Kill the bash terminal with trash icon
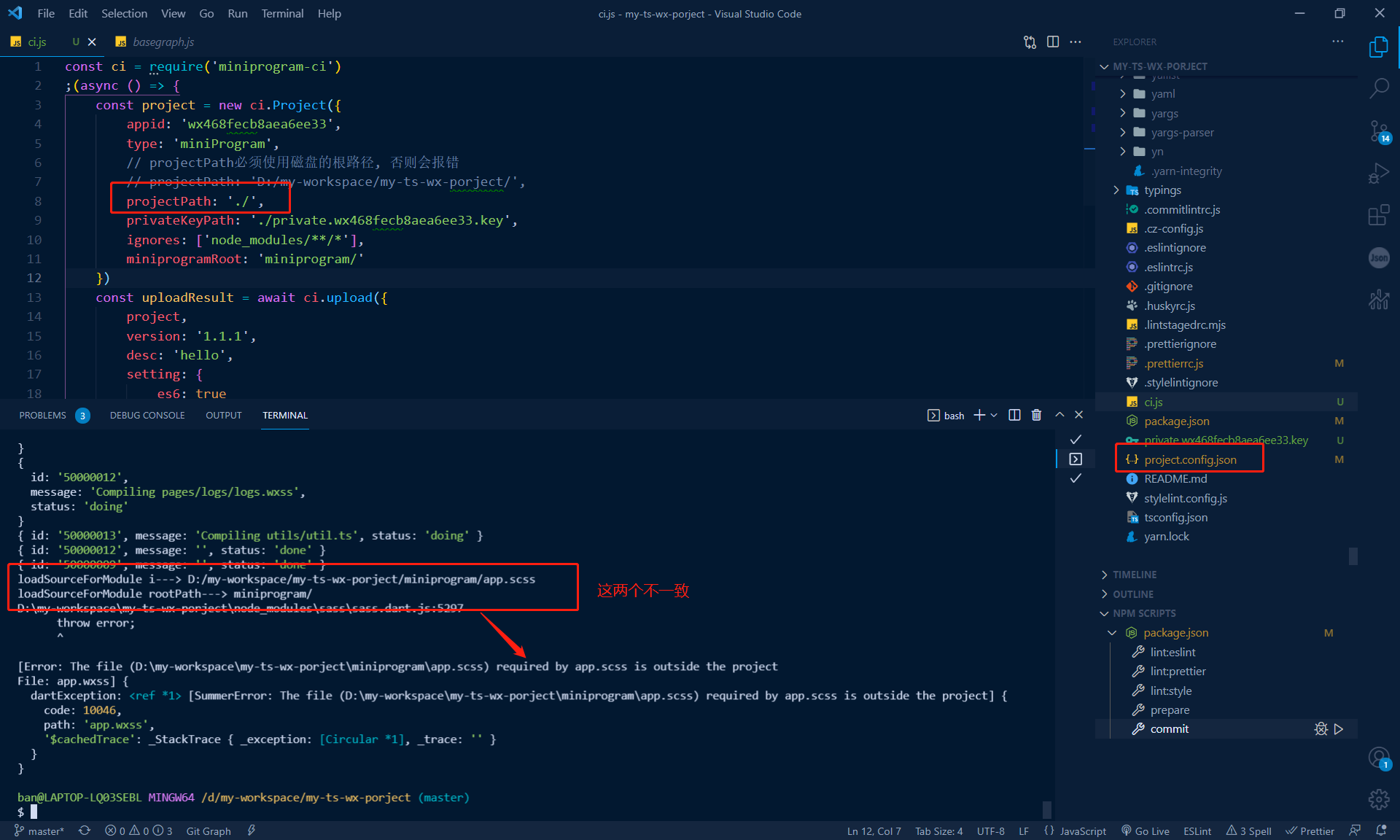 pos(1036,415)
